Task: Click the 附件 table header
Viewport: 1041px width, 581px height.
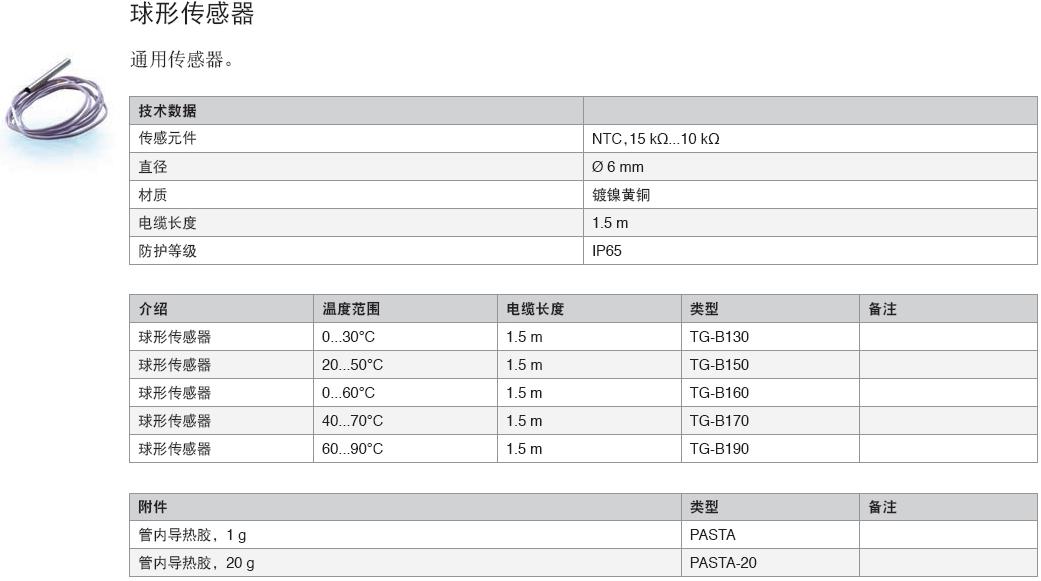Action: coord(153,507)
